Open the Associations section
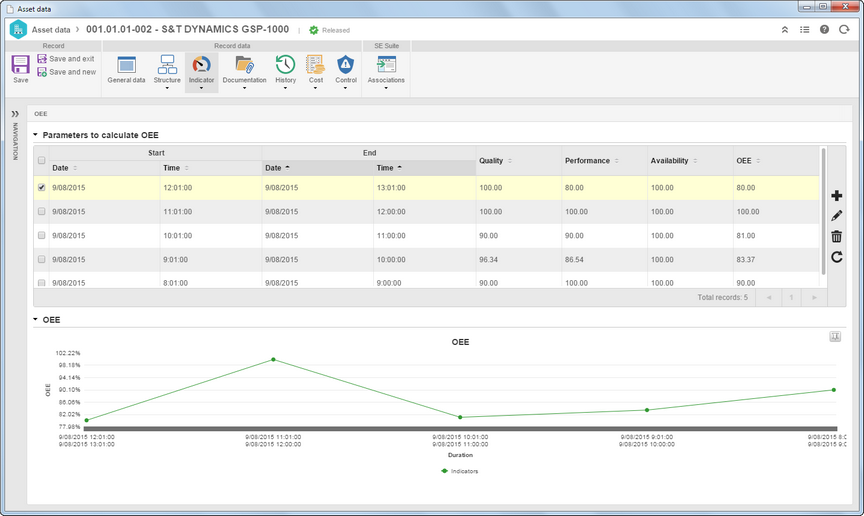Viewport: 864px width, 516px height. 386,69
